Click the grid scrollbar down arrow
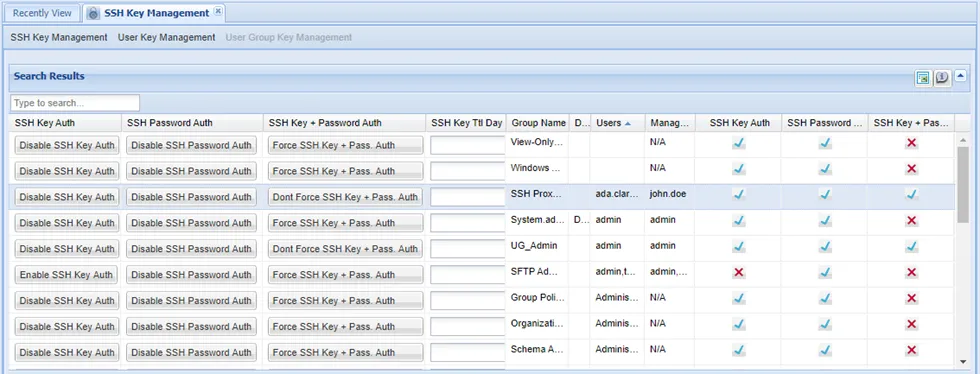 (963, 361)
